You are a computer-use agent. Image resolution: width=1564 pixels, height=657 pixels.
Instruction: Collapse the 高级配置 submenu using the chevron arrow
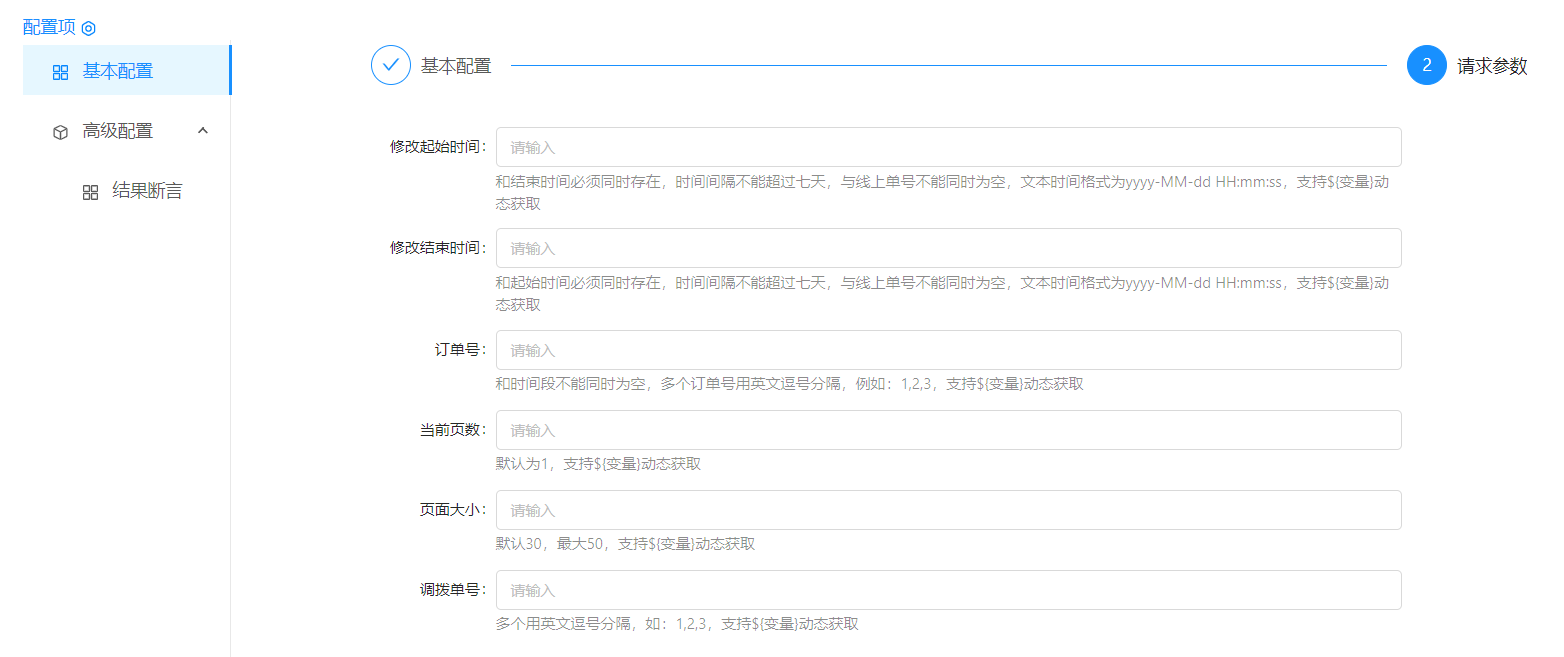tap(203, 131)
